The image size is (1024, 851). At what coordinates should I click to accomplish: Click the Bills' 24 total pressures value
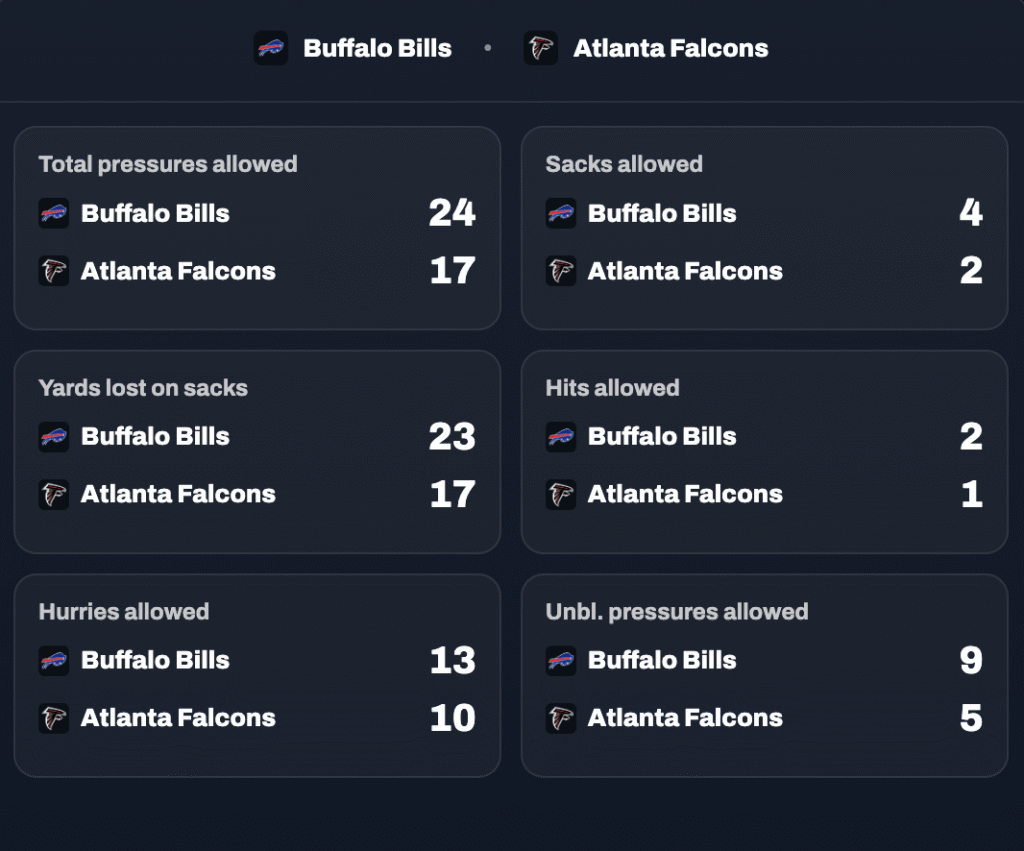pyautogui.click(x=452, y=213)
